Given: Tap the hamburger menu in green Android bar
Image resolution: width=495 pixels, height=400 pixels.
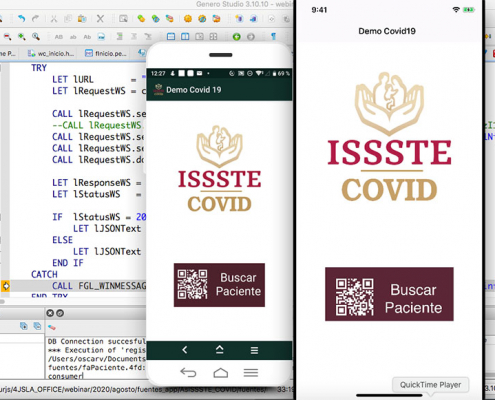Looking at the screenshot, I should pyautogui.click(x=254, y=350).
